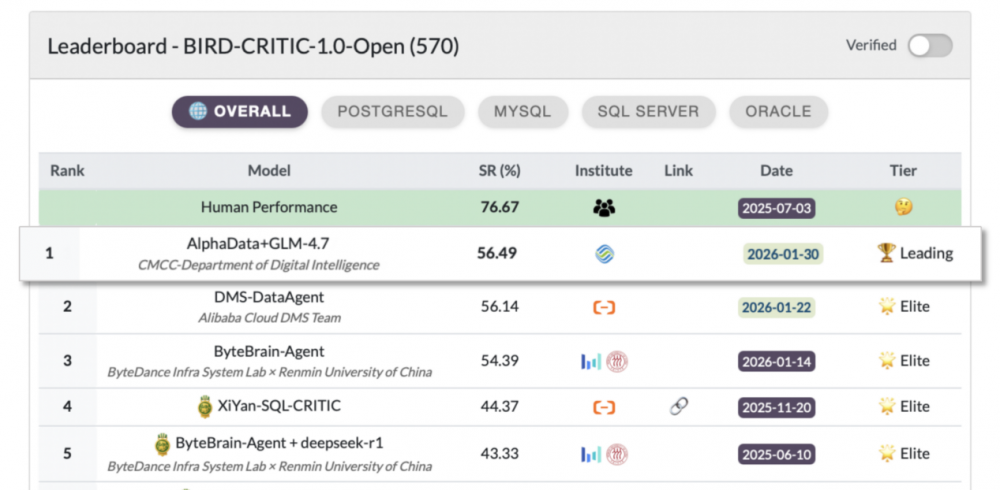Viewport: 1000px width, 490px height.
Task: Click the XiYan-SQL-CRITIC chain link icon
Action: pyautogui.click(x=679, y=407)
